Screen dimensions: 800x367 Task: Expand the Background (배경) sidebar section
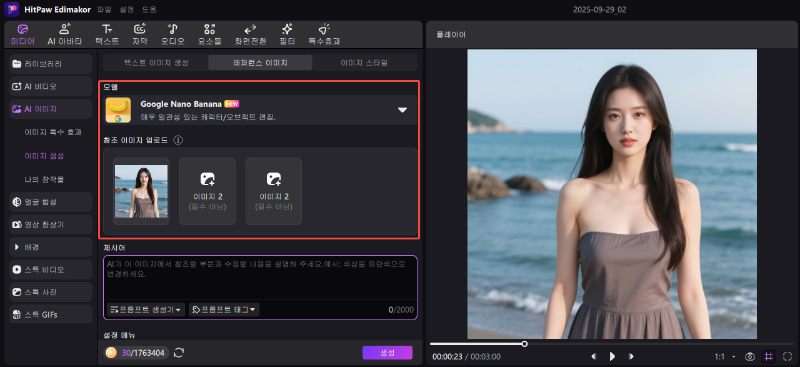coord(51,247)
